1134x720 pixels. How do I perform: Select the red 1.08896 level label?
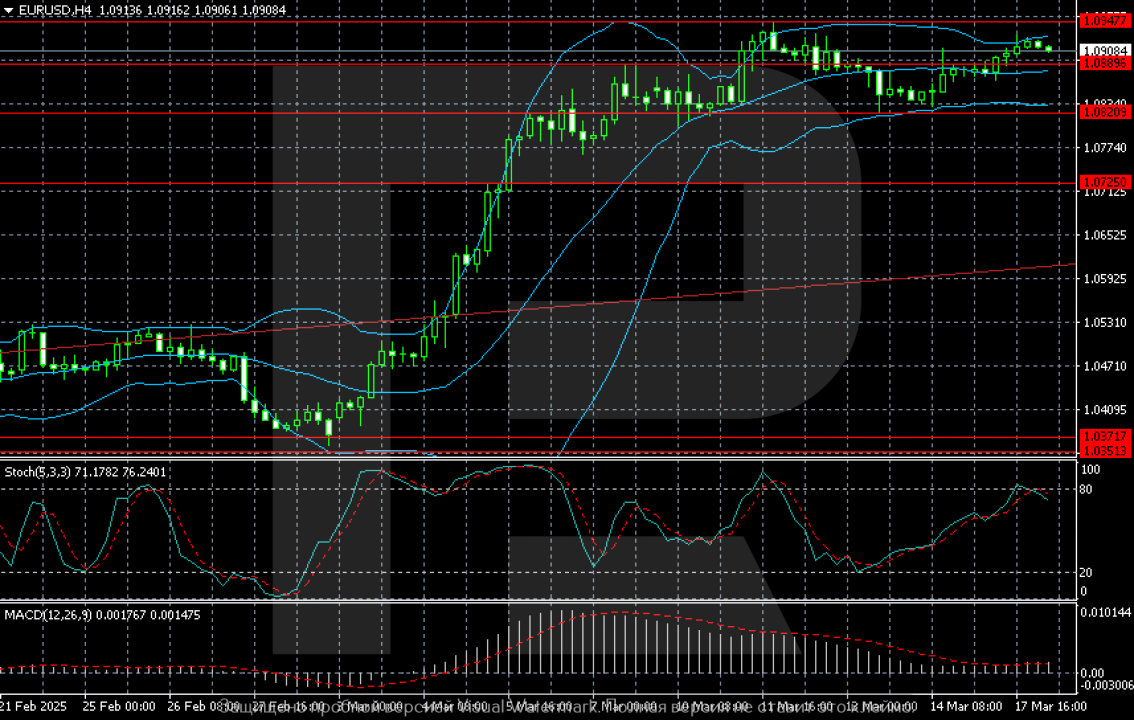coord(1104,63)
